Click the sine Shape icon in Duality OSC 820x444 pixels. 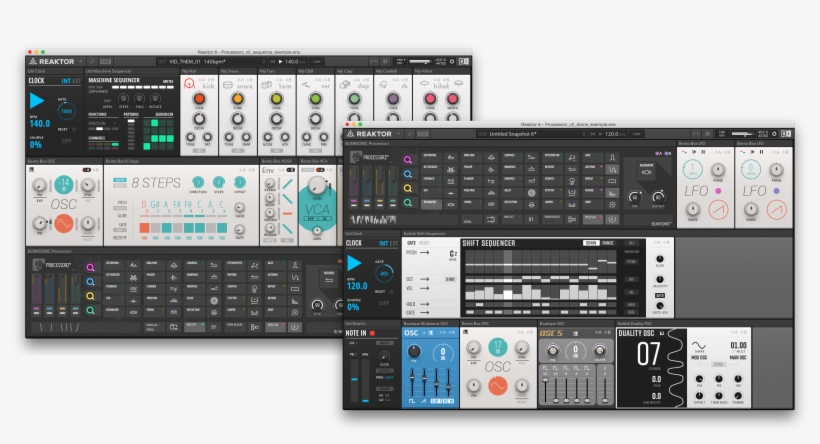699,345
